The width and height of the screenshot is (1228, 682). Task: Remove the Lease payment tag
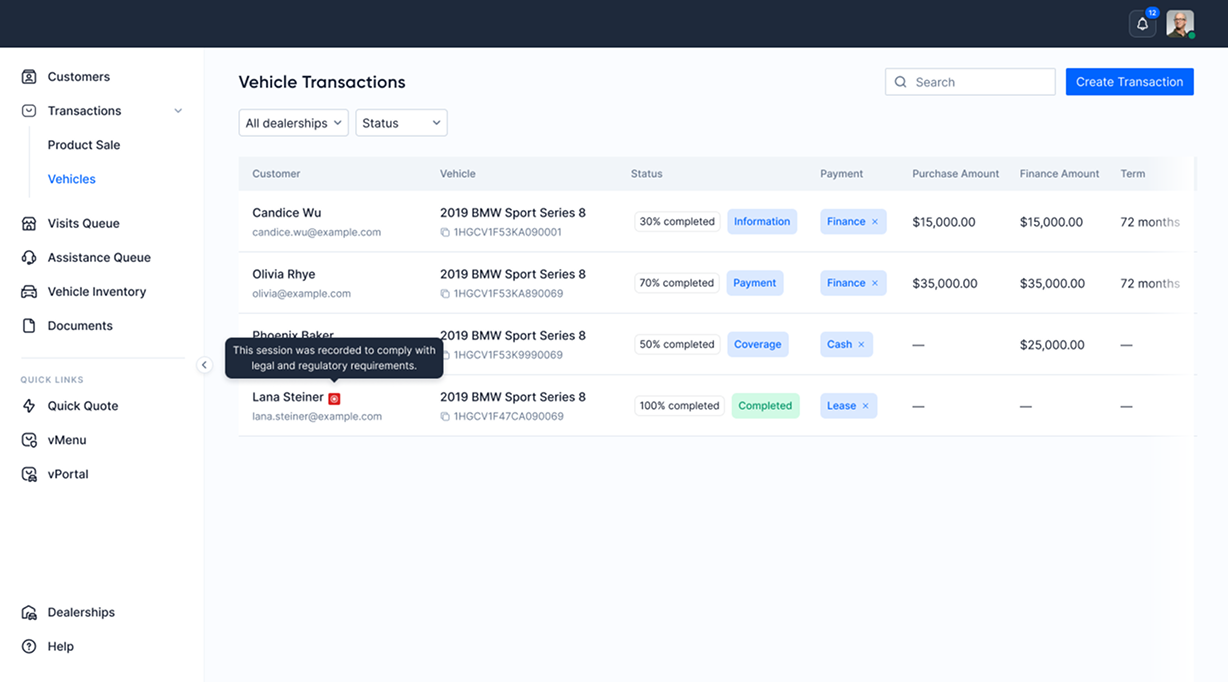pos(866,406)
